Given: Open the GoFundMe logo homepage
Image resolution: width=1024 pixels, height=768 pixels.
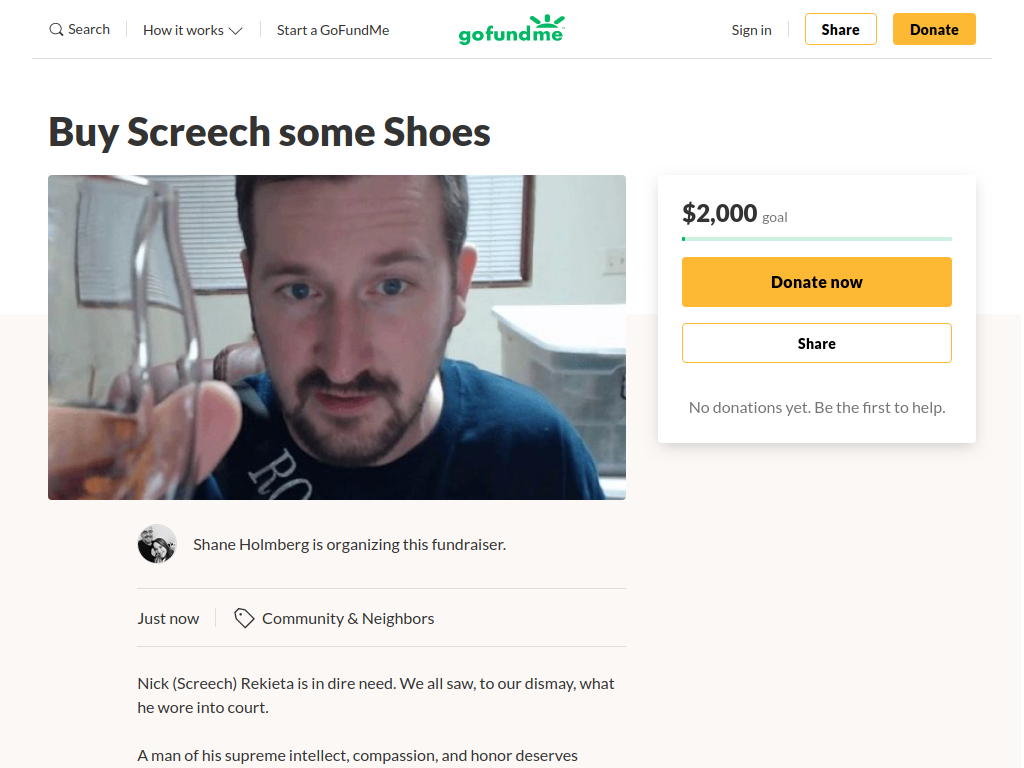Looking at the screenshot, I should point(511,29).
